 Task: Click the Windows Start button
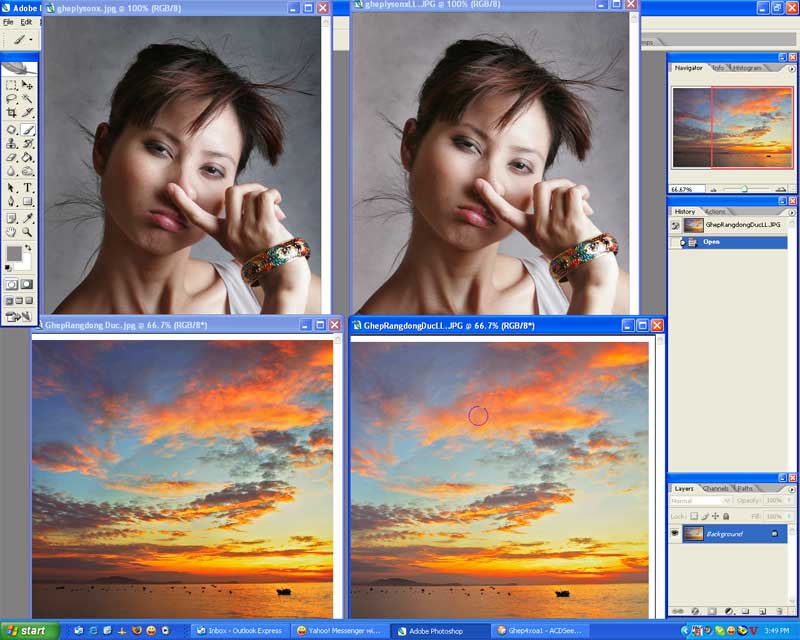pyautogui.click(x=32, y=631)
